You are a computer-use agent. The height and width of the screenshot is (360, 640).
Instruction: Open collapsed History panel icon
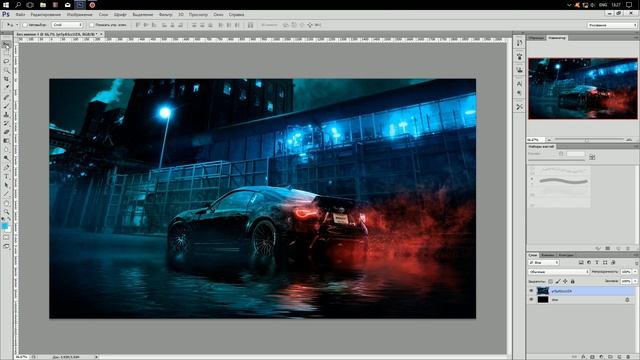coord(519,43)
